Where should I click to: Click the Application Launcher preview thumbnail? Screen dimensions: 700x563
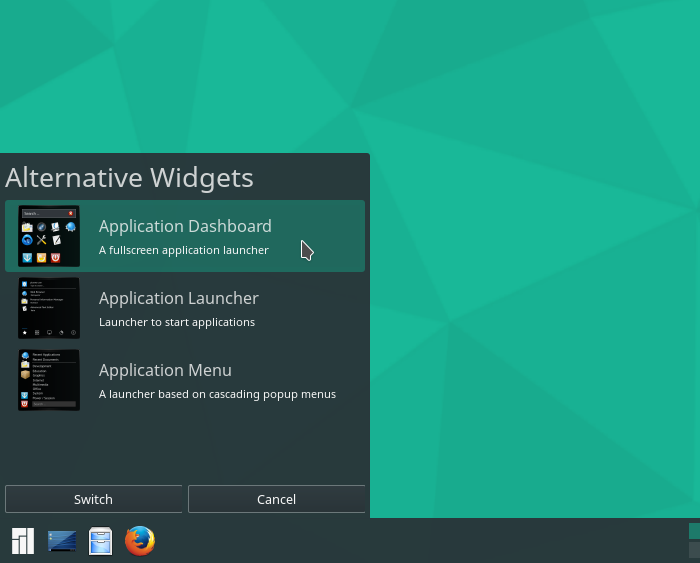[x=48, y=308]
